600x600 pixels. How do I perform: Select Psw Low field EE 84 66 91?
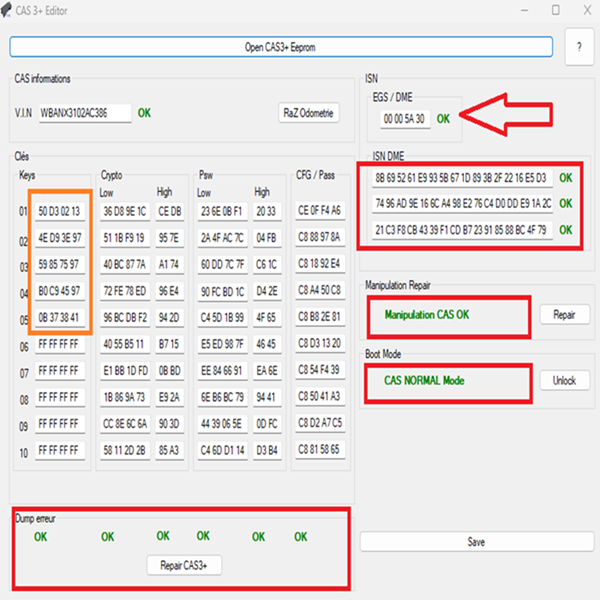click(x=222, y=371)
